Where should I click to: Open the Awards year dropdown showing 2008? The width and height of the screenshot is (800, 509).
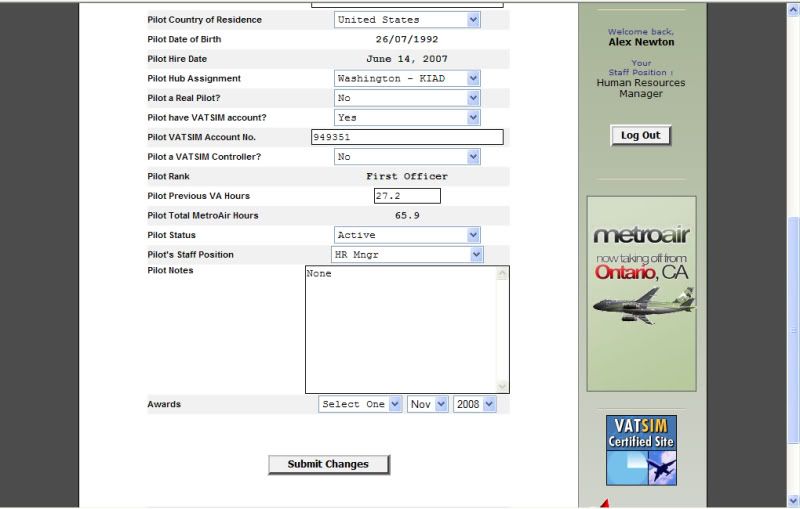[474, 404]
